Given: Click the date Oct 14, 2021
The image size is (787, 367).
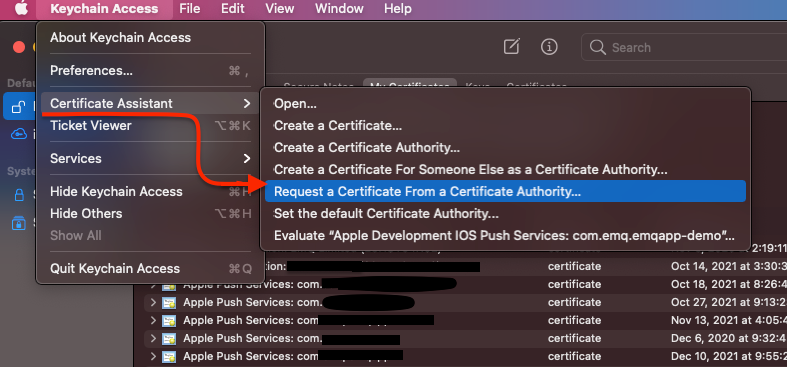Looking at the screenshot, I should (x=729, y=266).
